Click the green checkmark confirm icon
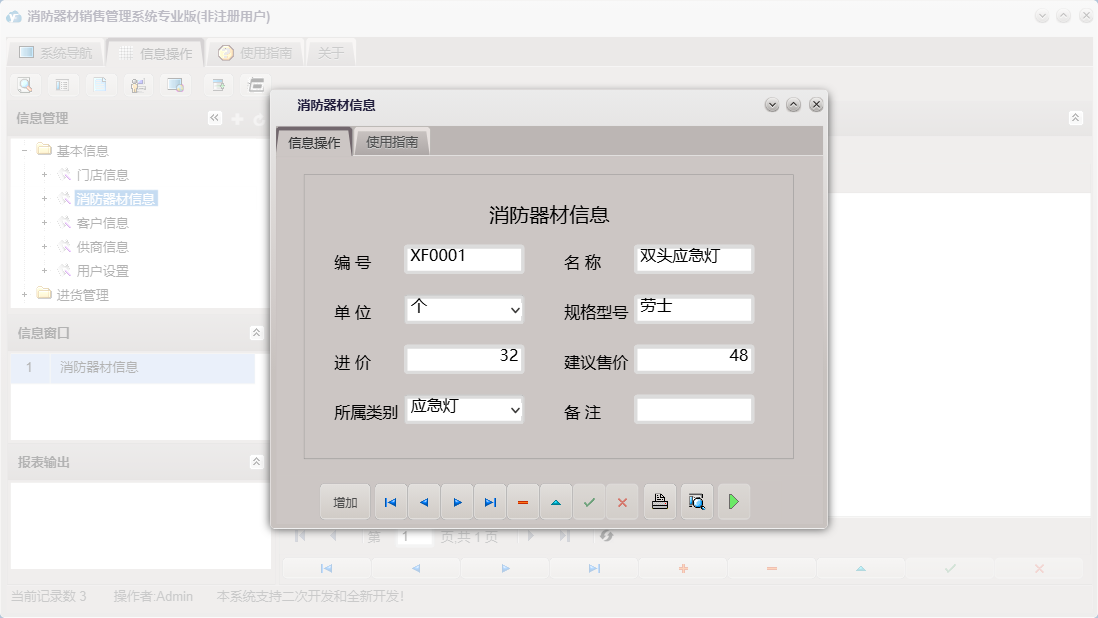This screenshot has height=618, width=1098. [x=589, y=501]
